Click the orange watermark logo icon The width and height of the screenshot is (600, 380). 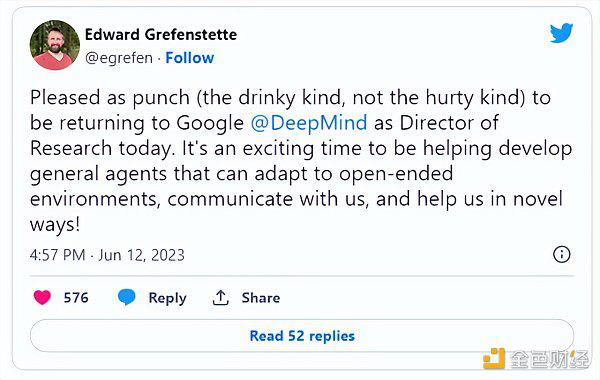pos(494,359)
